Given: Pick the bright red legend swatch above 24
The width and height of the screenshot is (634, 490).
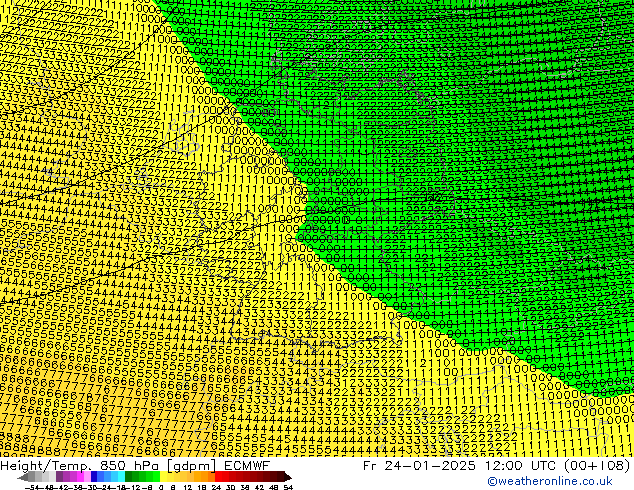Looking at the screenshot, I should (218, 477).
